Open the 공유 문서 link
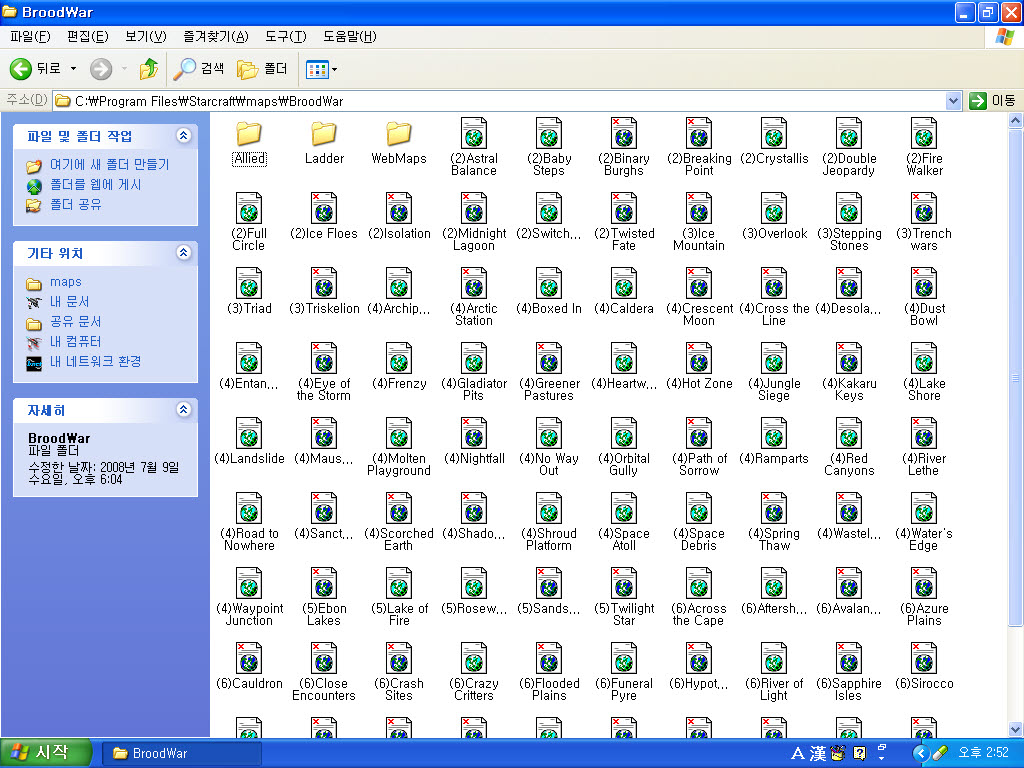The width and height of the screenshot is (1024, 768). 75,322
